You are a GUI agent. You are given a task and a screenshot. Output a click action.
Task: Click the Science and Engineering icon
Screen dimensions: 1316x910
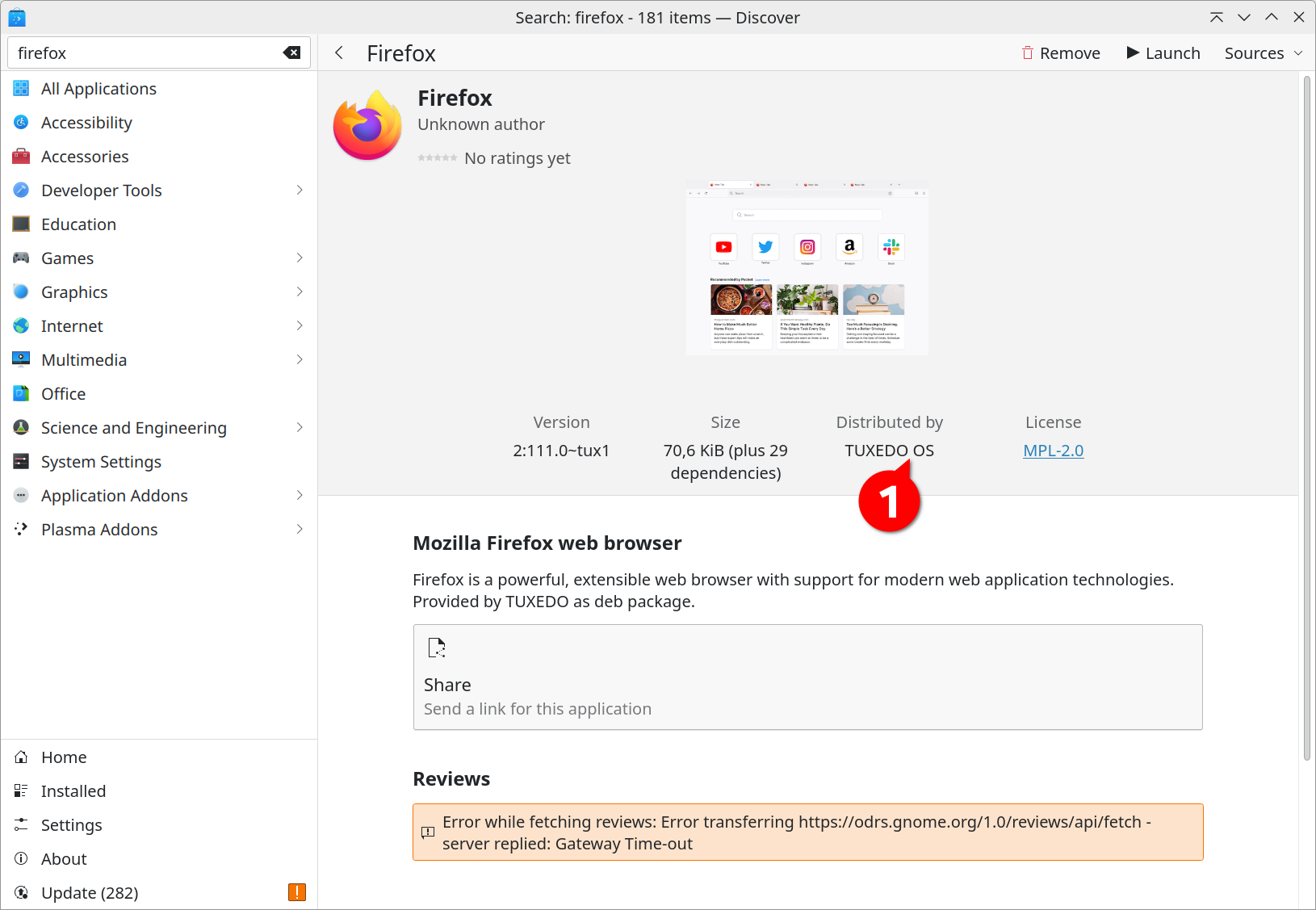[21, 428]
